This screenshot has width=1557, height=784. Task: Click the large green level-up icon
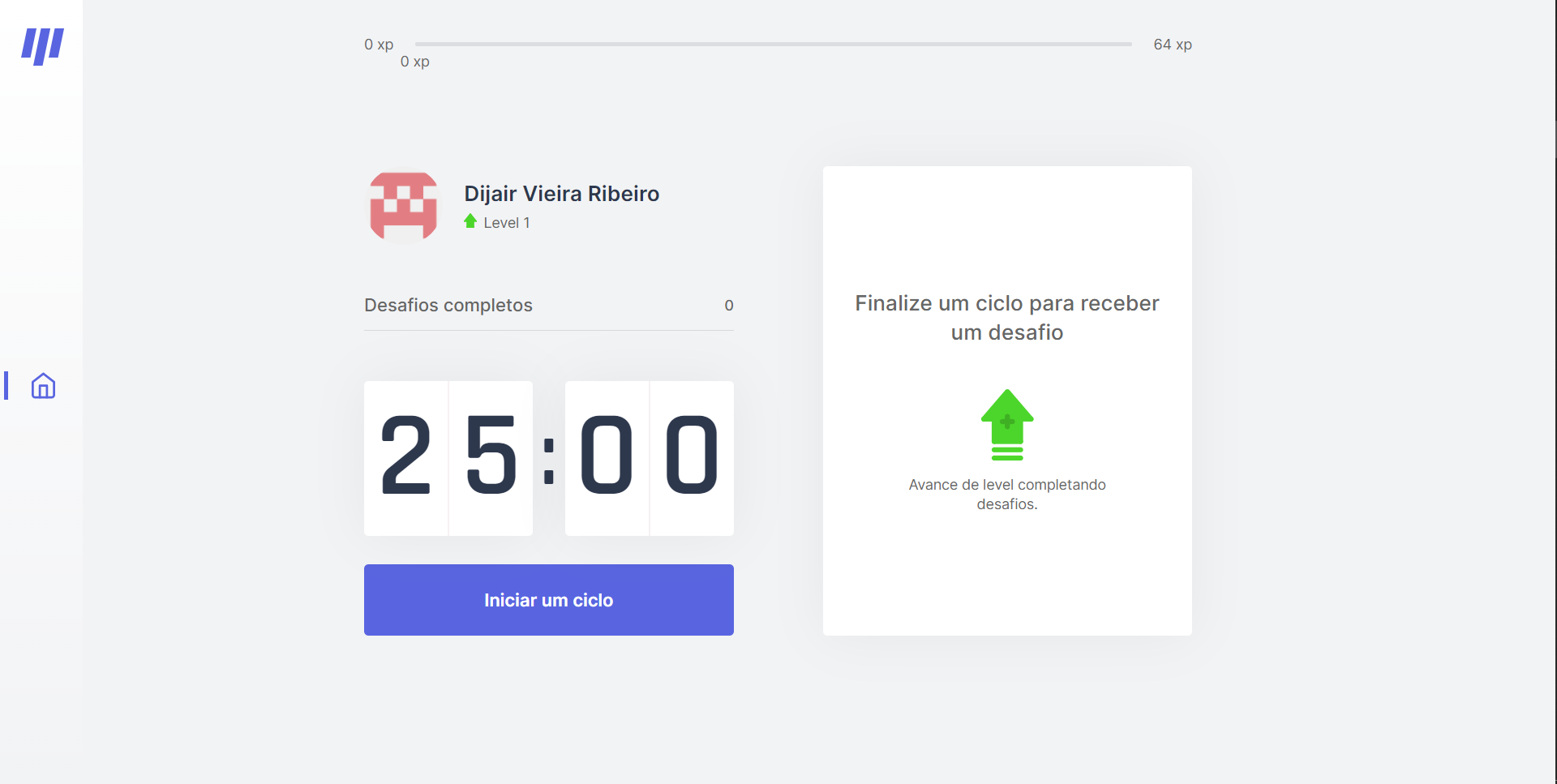[1007, 425]
